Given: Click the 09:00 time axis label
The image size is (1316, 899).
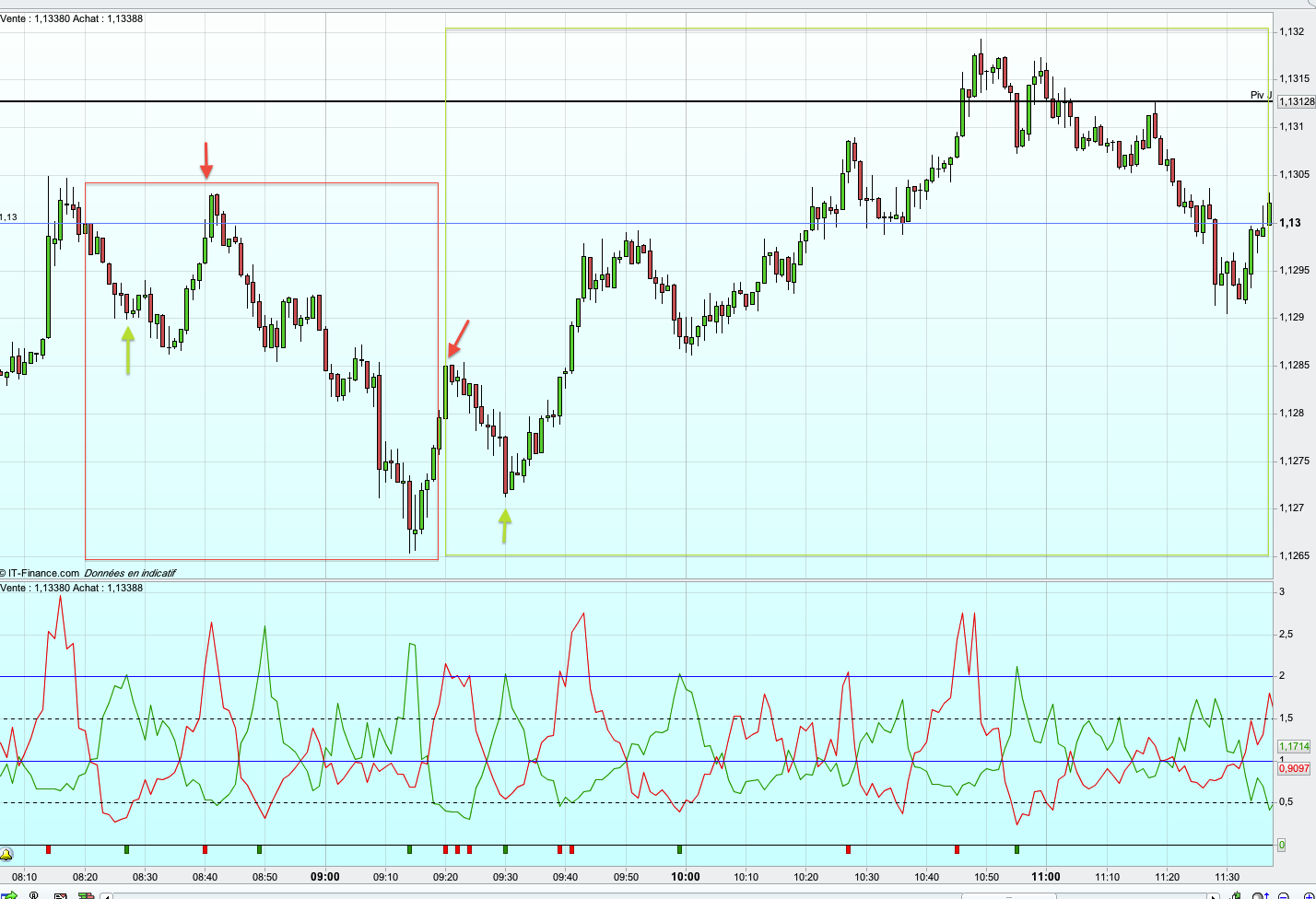Looking at the screenshot, I should tap(324, 877).
